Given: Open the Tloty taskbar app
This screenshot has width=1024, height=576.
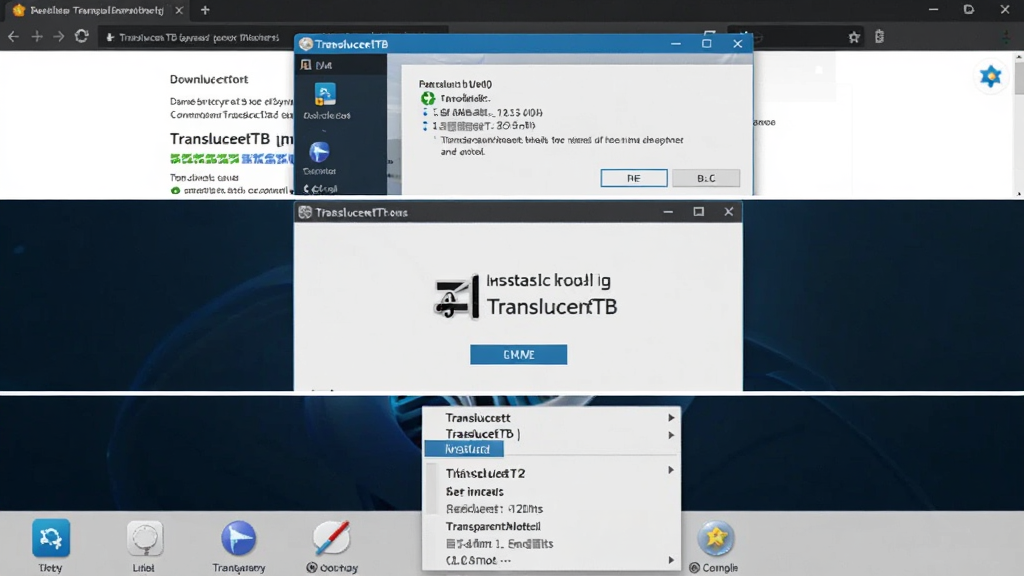Looking at the screenshot, I should click(x=50, y=538).
